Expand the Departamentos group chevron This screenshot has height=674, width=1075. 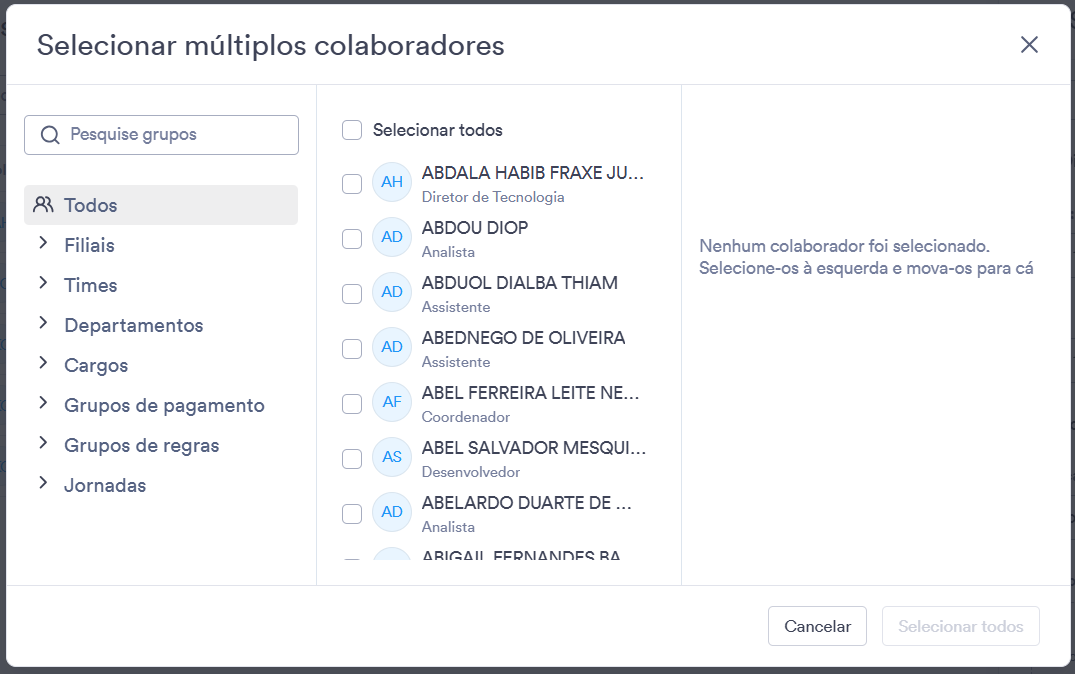pyautogui.click(x=43, y=323)
